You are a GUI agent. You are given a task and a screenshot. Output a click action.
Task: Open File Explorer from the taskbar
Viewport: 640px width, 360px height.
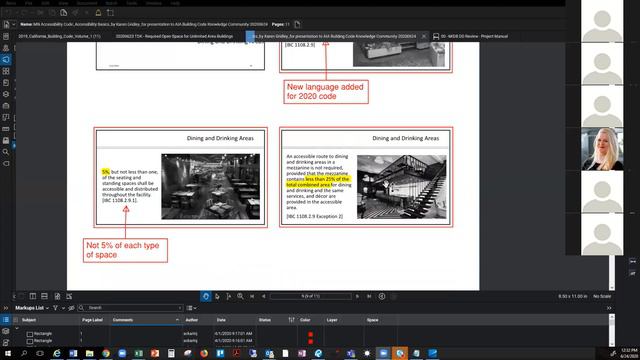pos(89,353)
